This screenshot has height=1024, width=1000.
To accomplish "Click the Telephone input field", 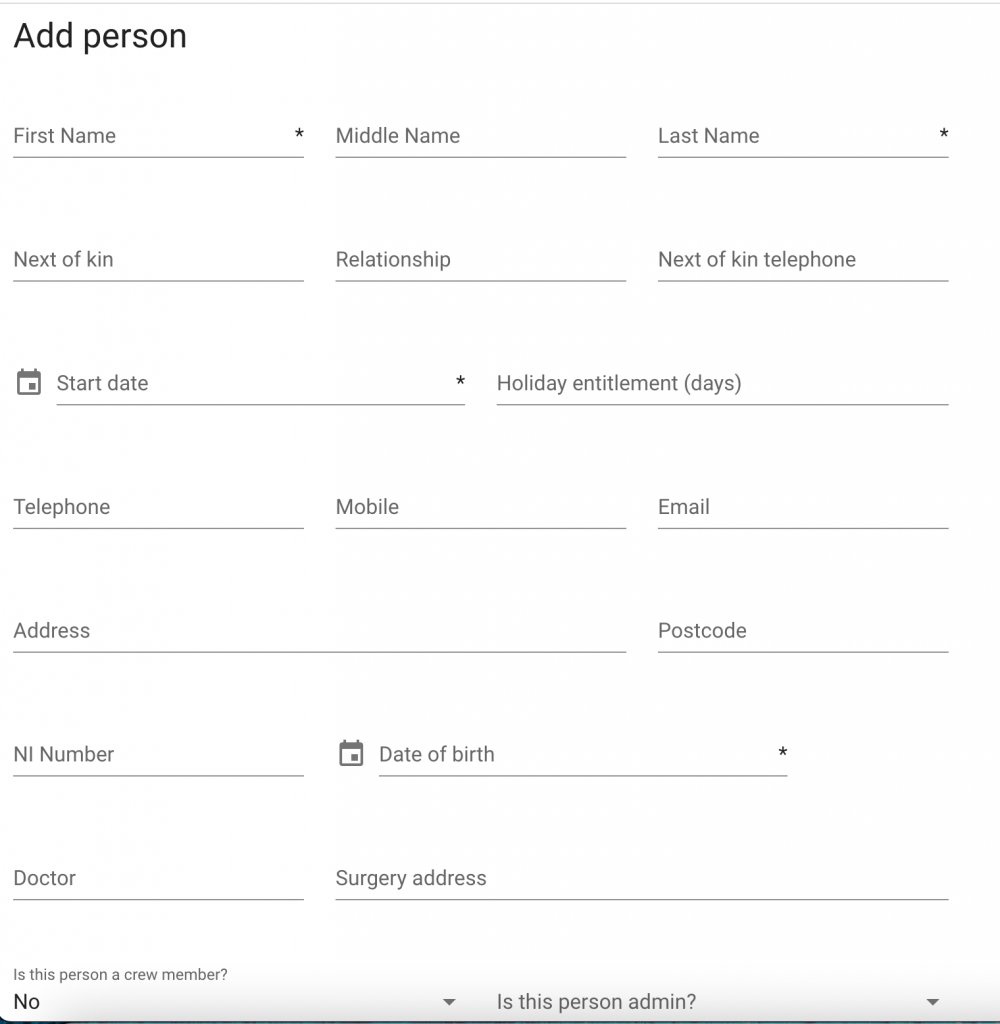I will pyautogui.click(x=157, y=508).
